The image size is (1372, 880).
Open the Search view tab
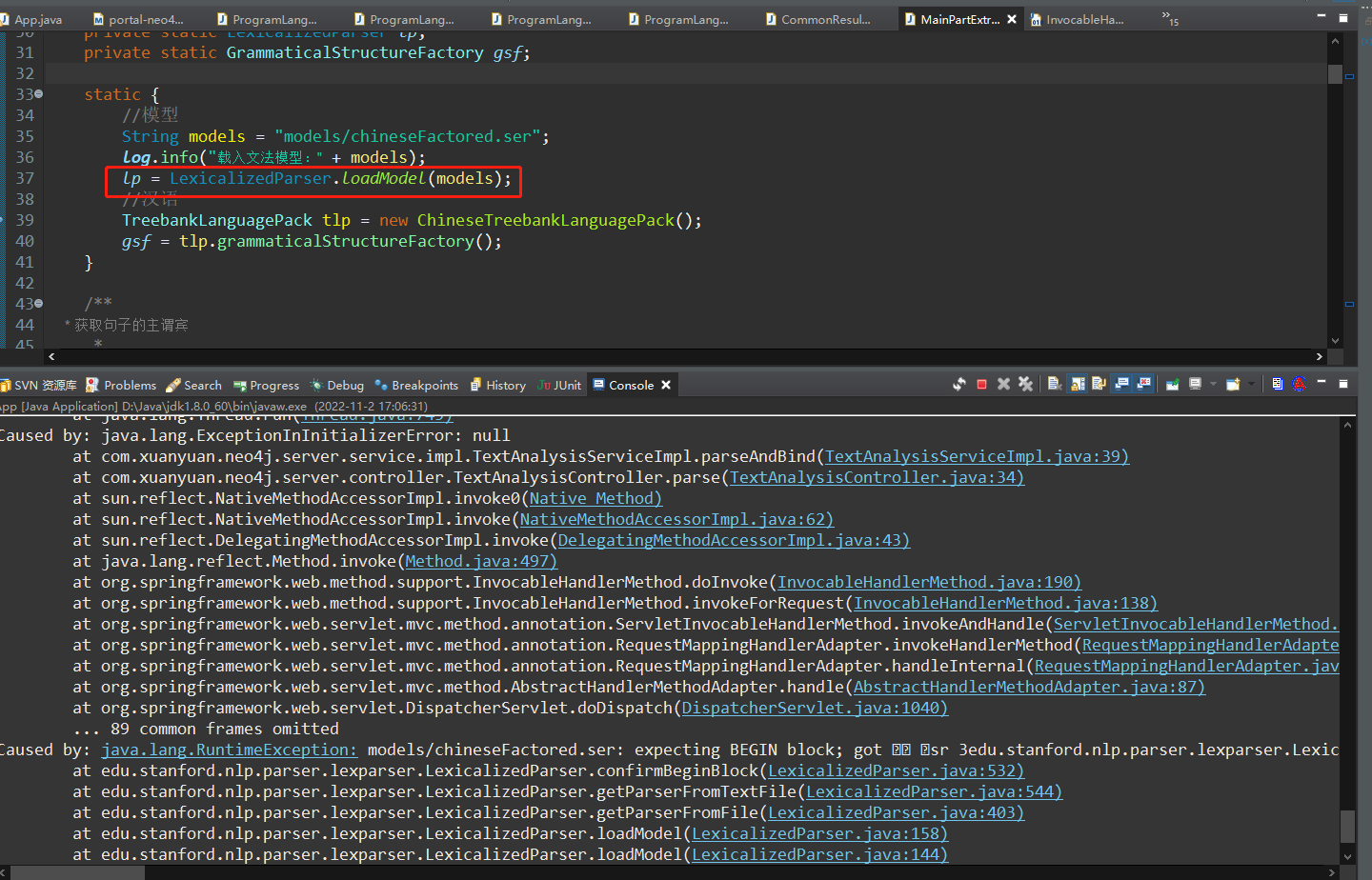coord(193,385)
